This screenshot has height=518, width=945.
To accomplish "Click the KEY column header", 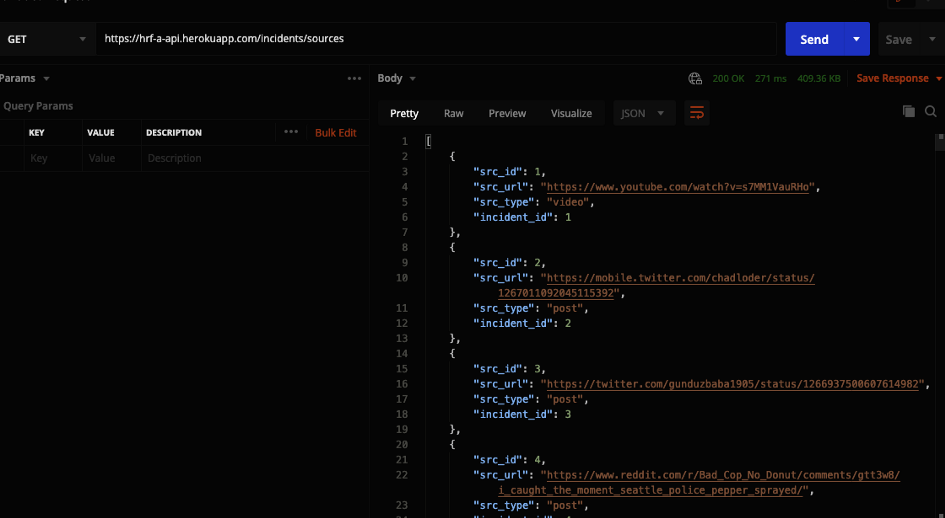I will click(x=37, y=133).
